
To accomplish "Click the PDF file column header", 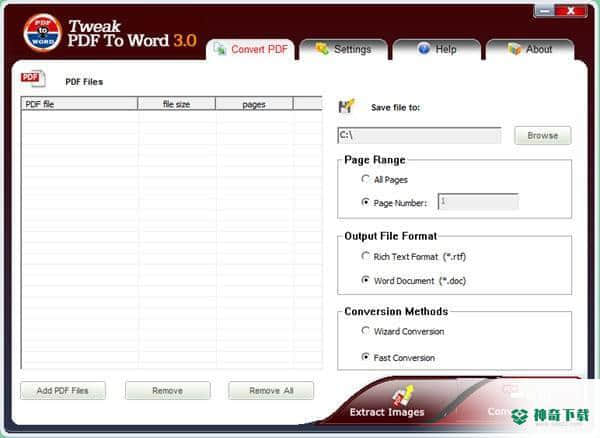I will [80, 104].
